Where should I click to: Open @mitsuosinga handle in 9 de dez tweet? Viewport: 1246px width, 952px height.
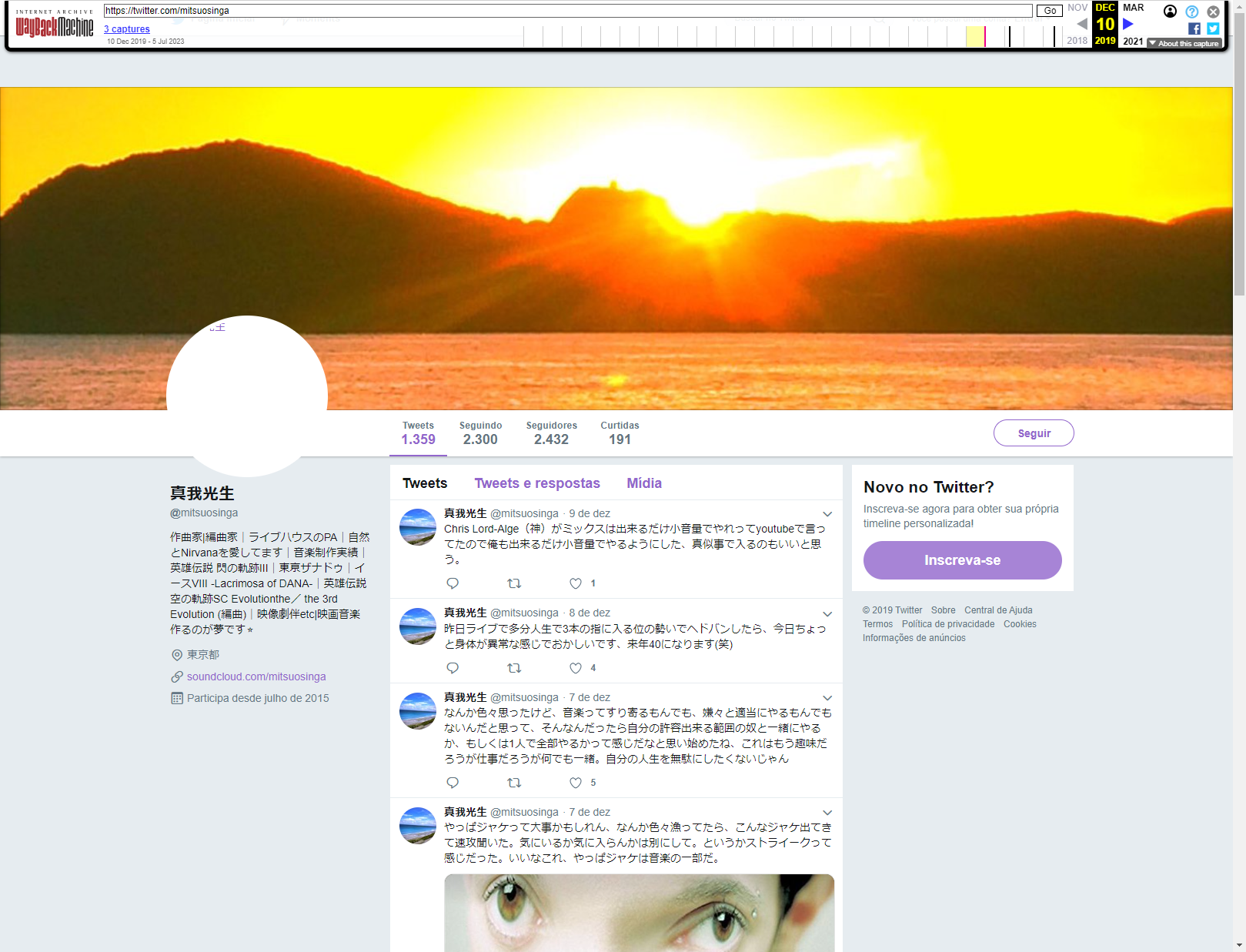(524, 513)
